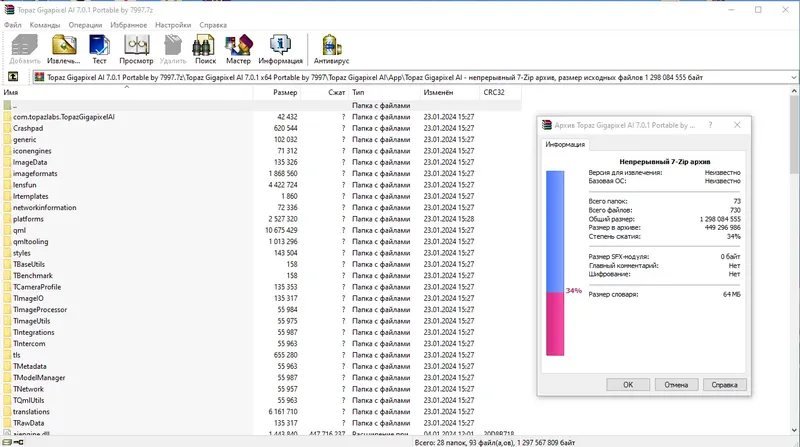
Task: Click the scrollbar up arrow
Action: (794, 91)
